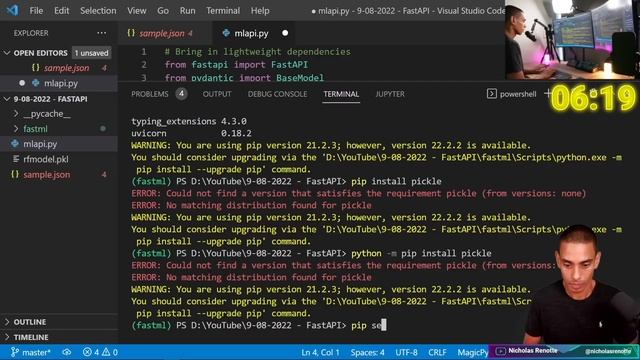Switch to the Problems panel tab

click(x=149, y=94)
